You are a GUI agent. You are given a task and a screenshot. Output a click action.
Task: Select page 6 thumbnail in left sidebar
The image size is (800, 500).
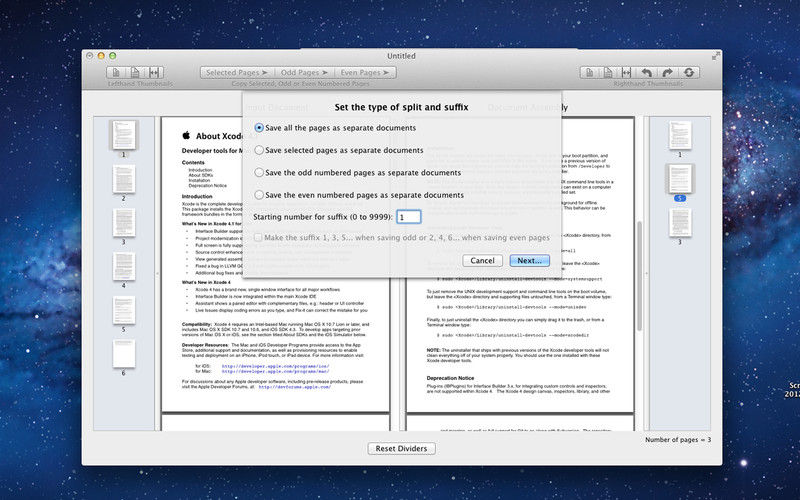pyautogui.click(x=123, y=354)
